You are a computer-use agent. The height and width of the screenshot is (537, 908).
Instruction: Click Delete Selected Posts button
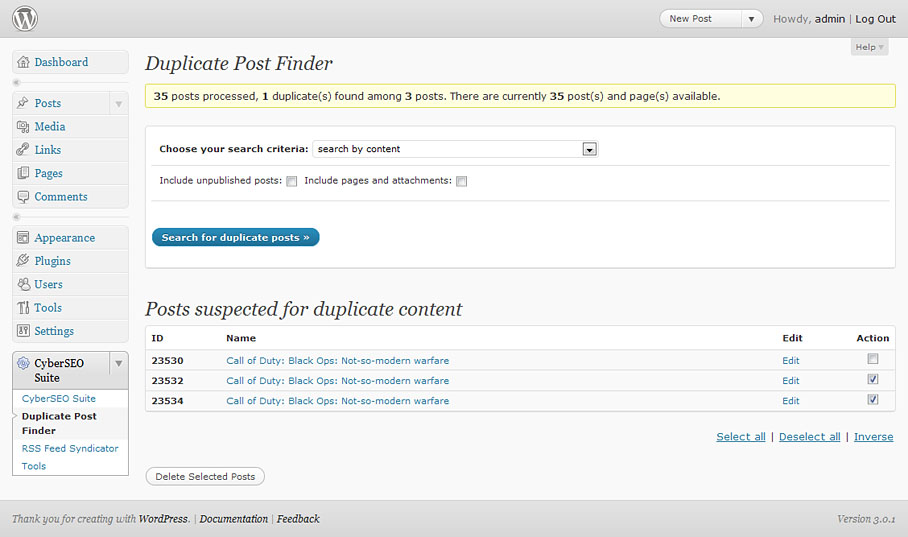tap(205, 476)
